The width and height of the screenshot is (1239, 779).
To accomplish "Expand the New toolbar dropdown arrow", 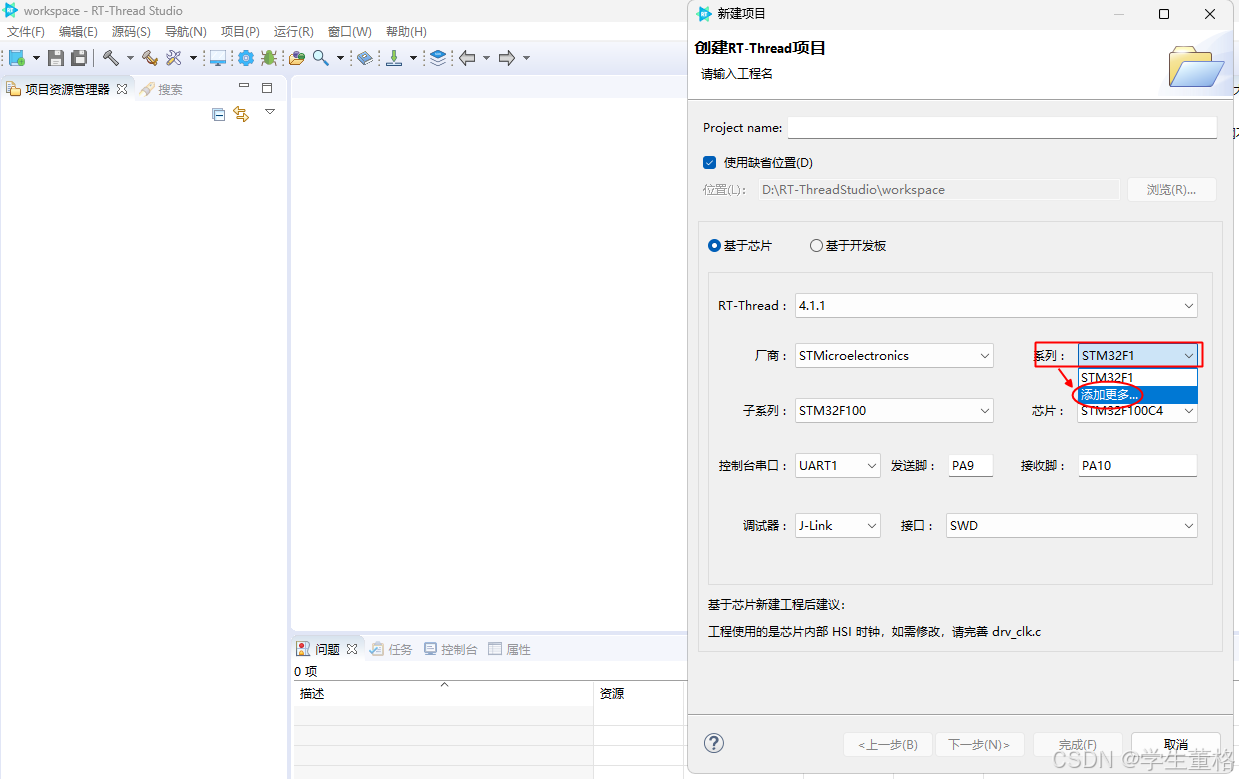I will pyautogui.click(x=36, y=58).
